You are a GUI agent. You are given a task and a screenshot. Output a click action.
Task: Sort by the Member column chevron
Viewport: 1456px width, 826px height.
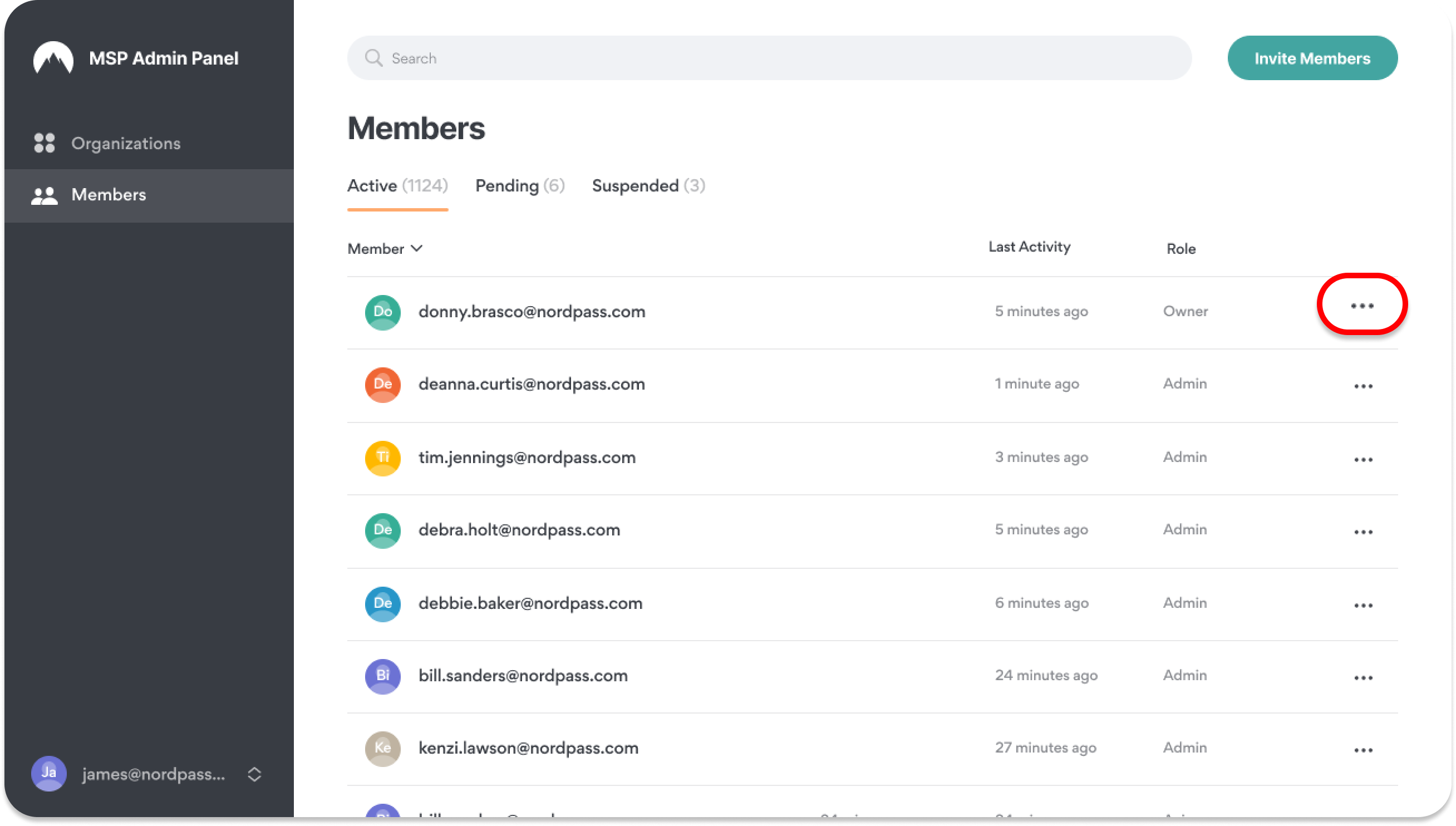pos(417,248)
